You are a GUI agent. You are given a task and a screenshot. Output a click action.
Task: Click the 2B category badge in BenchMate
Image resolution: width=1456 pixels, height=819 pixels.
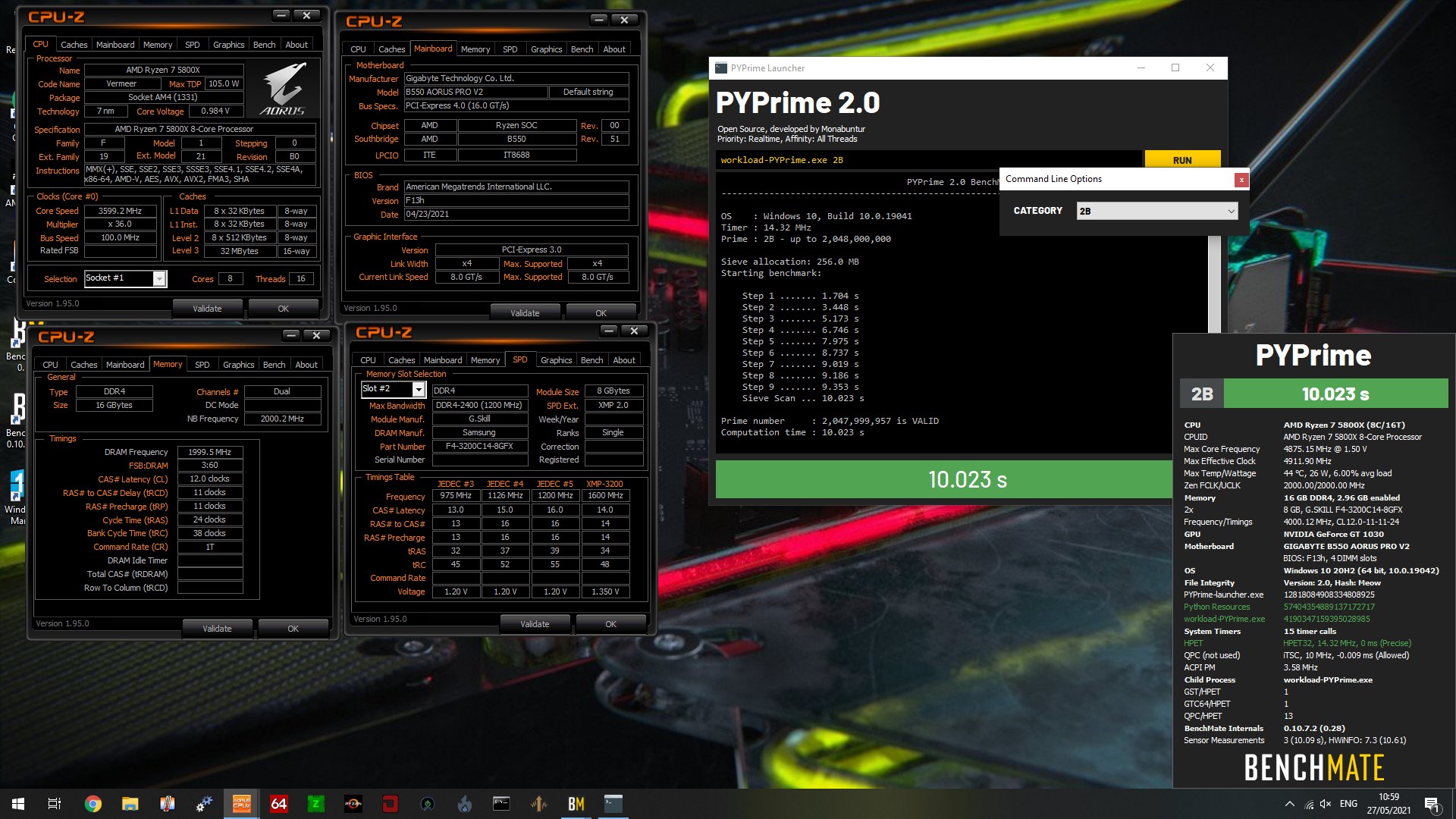[1201, 394]
